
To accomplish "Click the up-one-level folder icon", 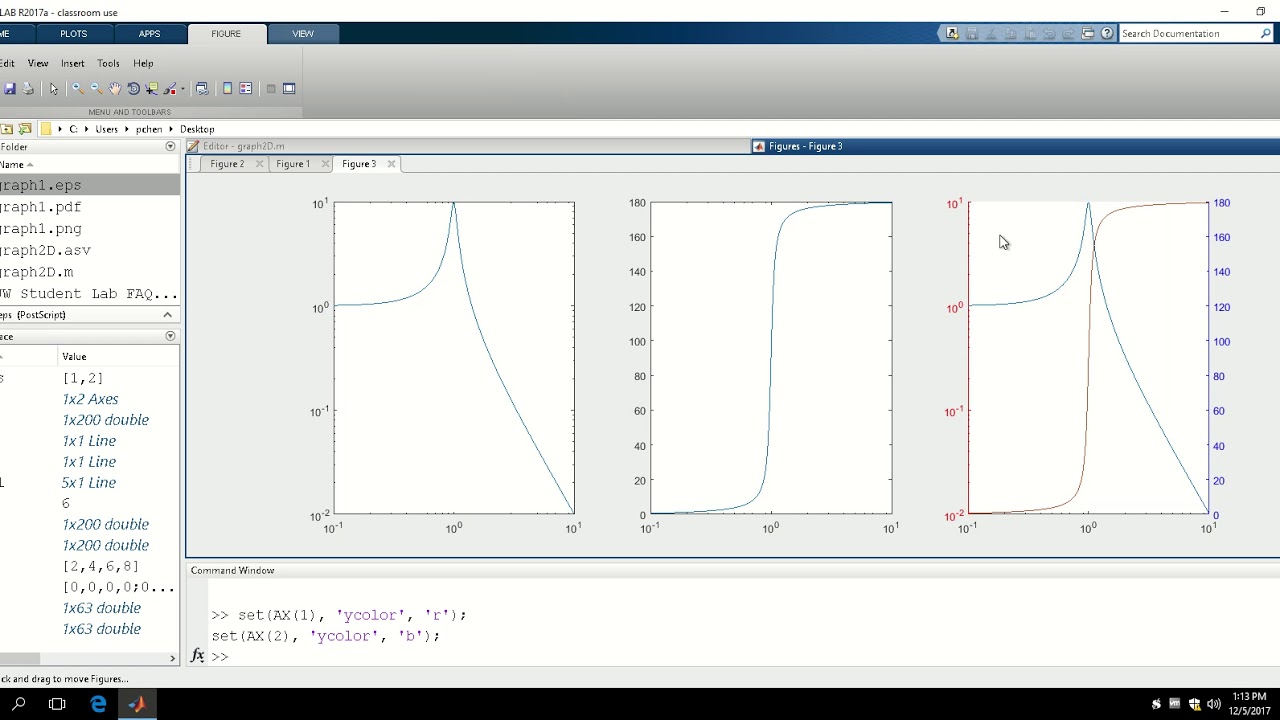I will tap(7, 129).
